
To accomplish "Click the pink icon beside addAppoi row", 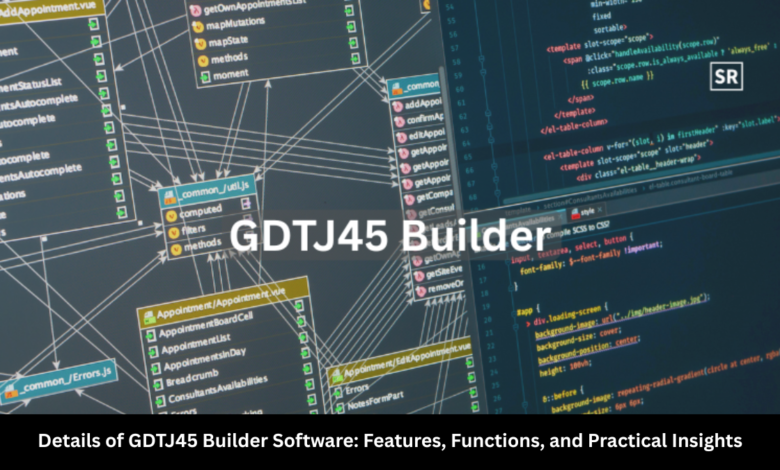I will 397,107.
